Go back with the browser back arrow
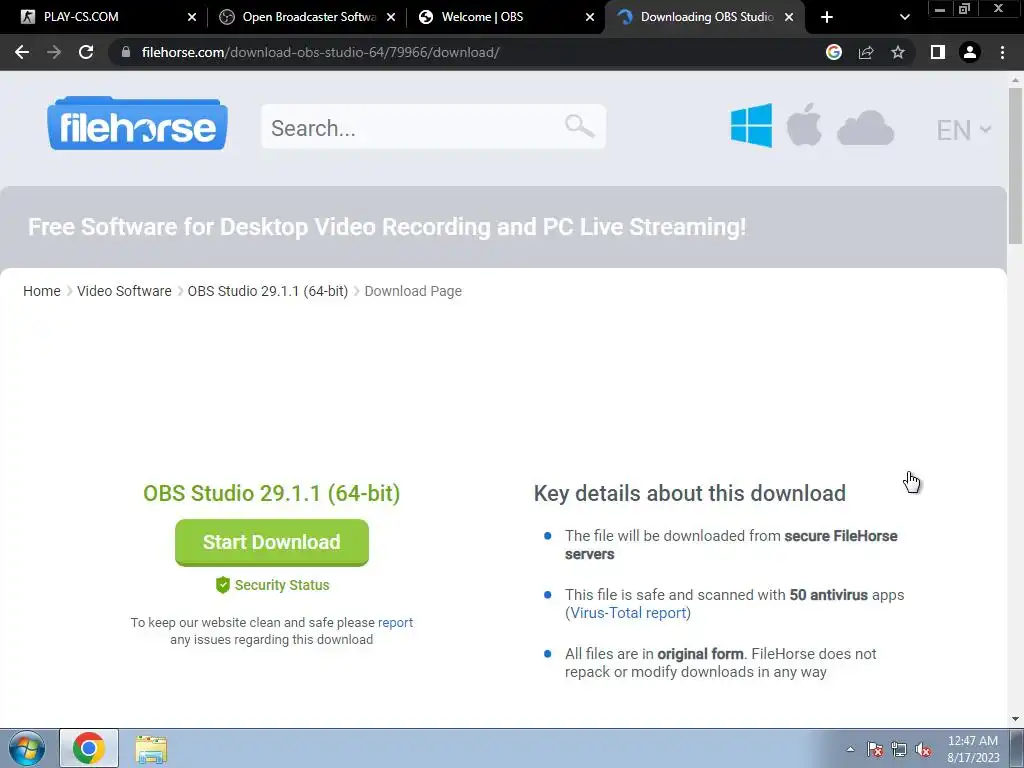This screenshot has width=1024, height=768. pyautogui.click(x=22, y=52)
